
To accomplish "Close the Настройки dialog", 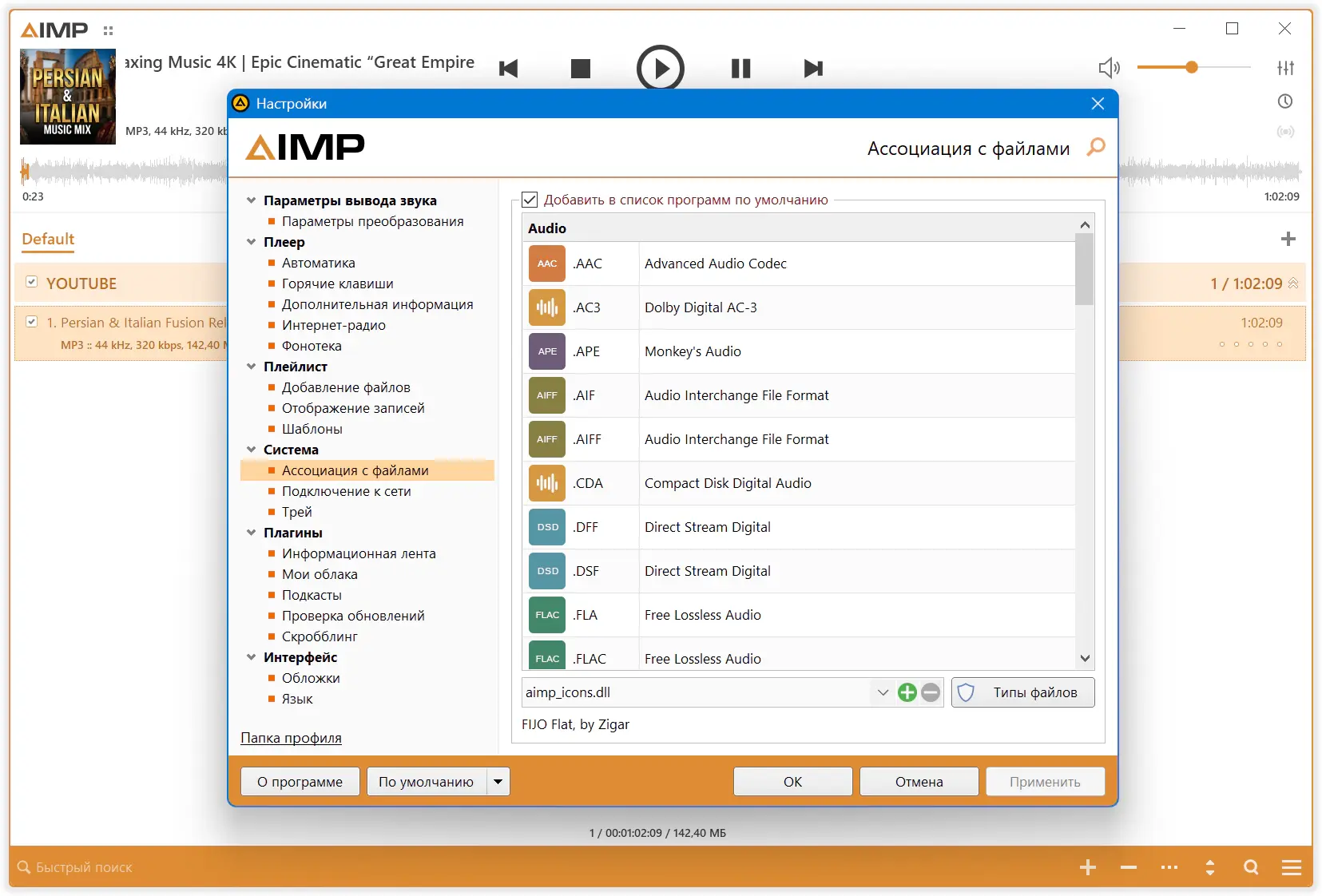I will [x=1098, y=104].
